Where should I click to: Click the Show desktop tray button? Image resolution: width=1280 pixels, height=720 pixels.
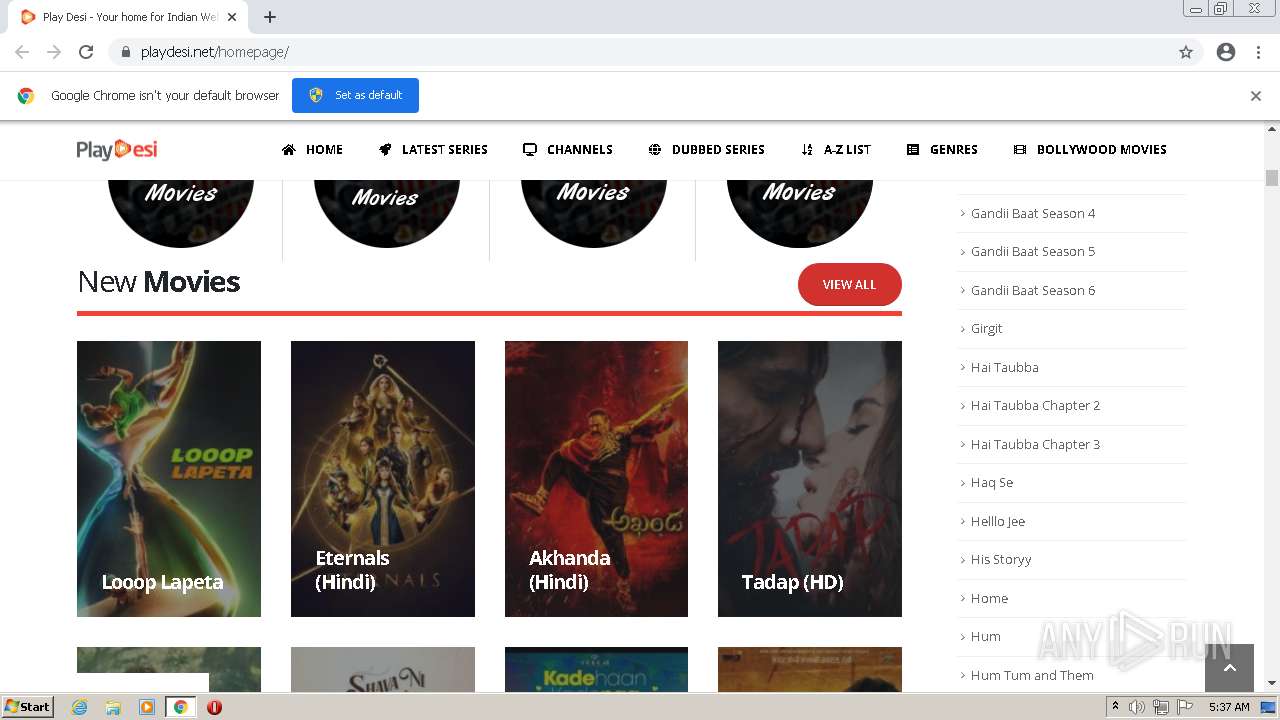pos(1269,707)
